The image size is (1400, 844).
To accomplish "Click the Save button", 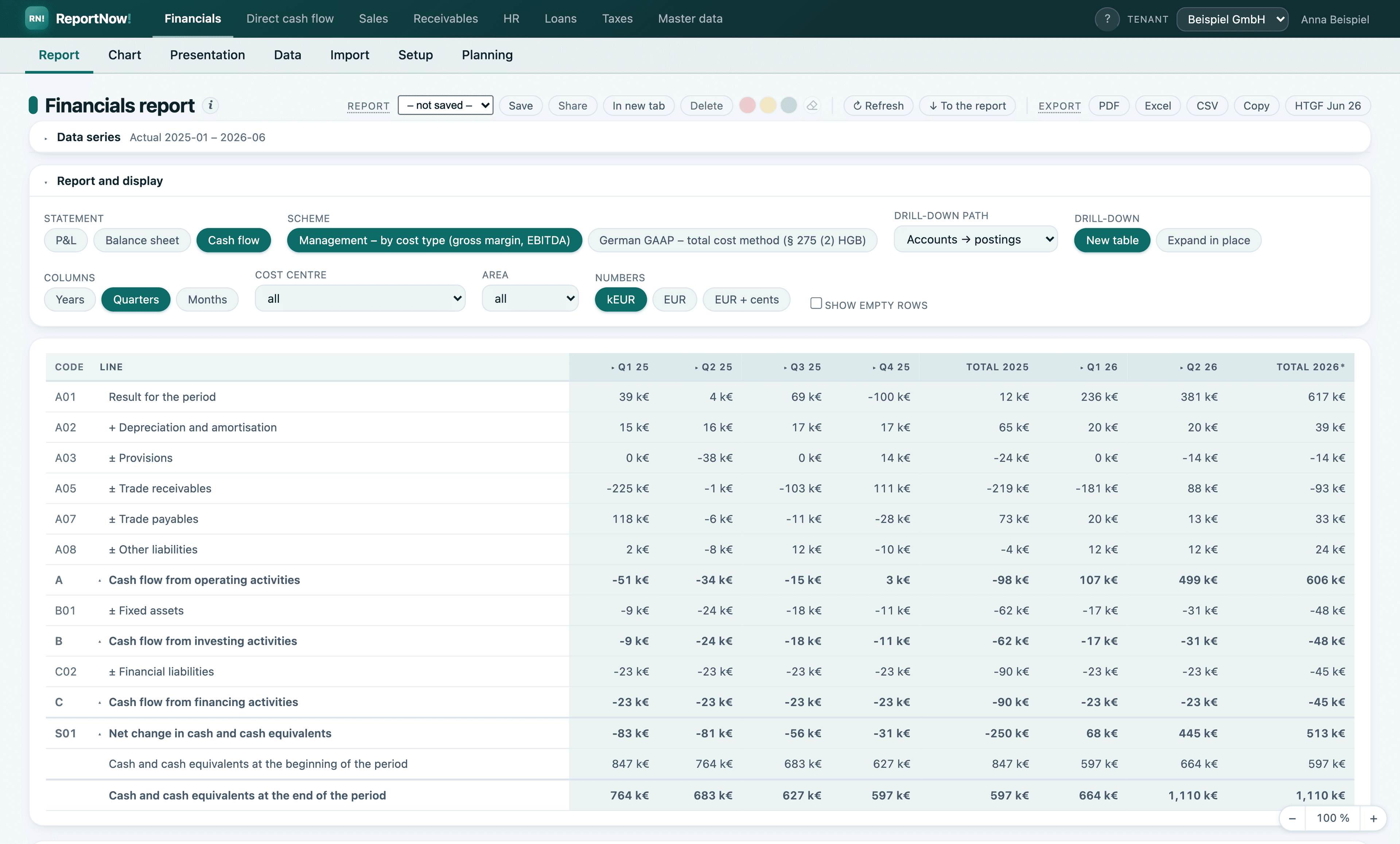I will pyautogui.click(x=521, y=106).
